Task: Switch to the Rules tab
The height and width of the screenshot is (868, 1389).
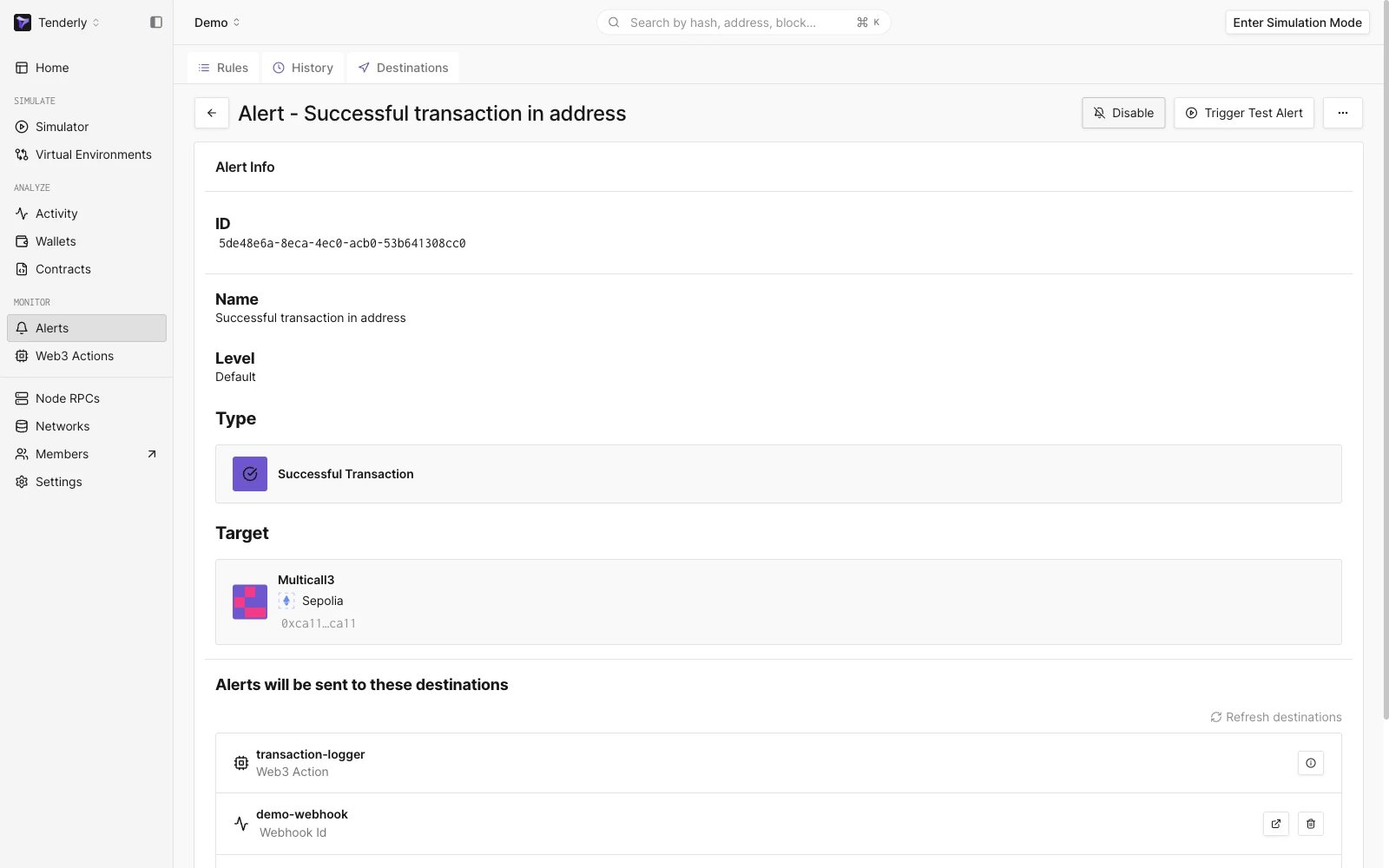Action: (223, 68)
